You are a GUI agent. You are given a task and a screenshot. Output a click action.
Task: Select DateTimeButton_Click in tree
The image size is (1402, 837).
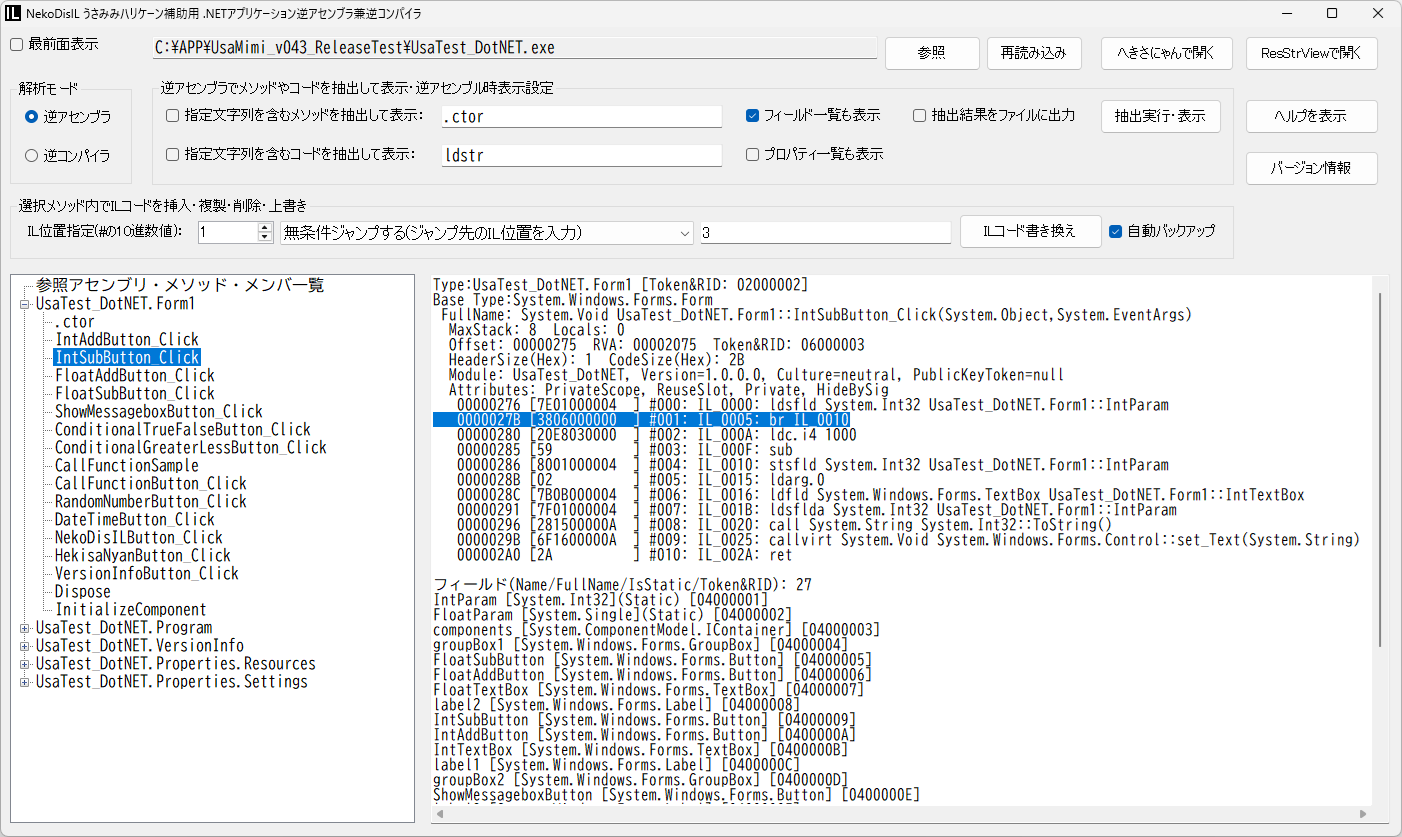click(x=135, y=520)
